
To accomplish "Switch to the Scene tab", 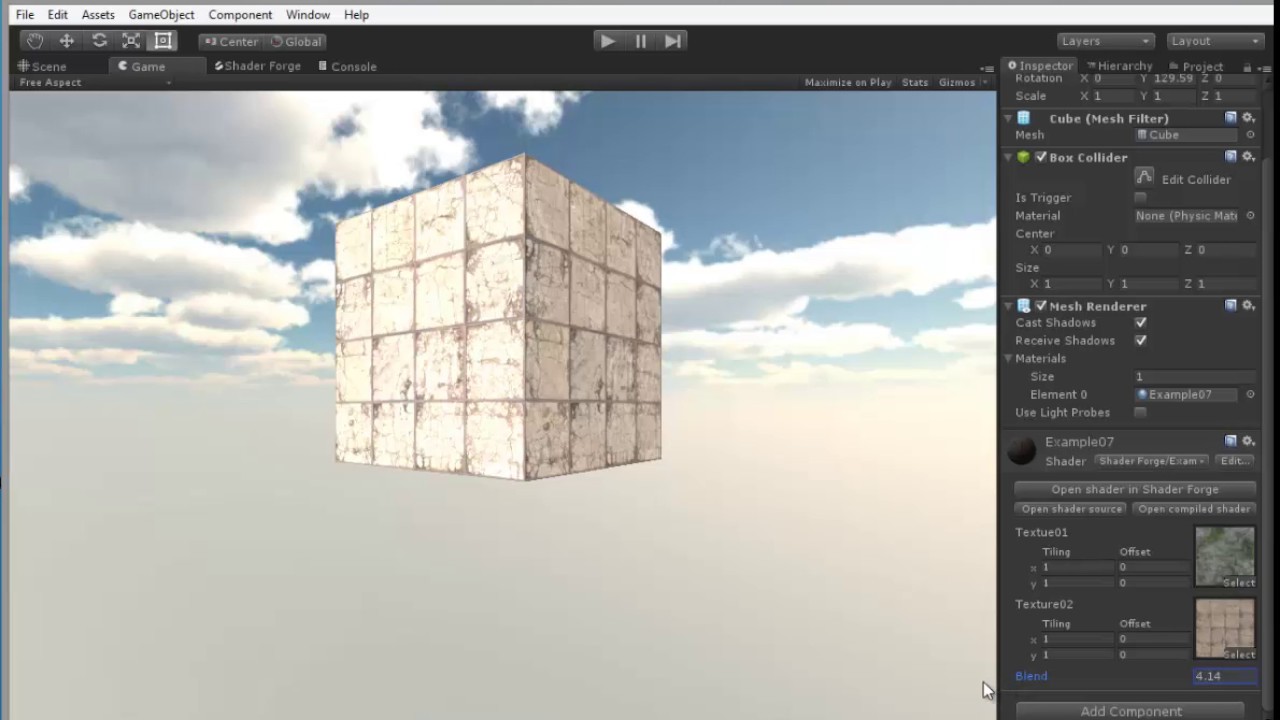I will pyautogui.click(x=49, y=66).
